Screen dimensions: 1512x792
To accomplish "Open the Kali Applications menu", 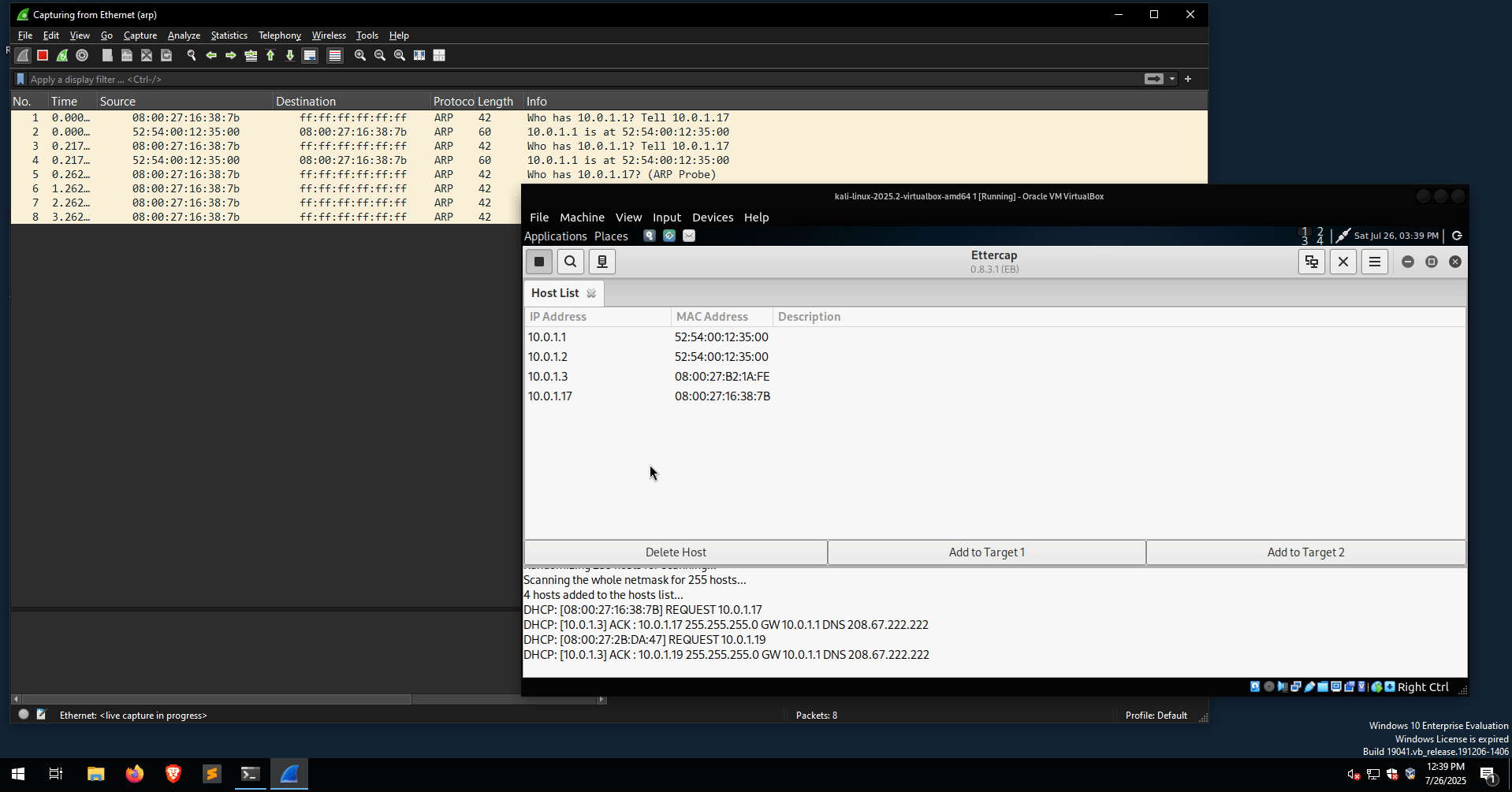I will point(555,236).
